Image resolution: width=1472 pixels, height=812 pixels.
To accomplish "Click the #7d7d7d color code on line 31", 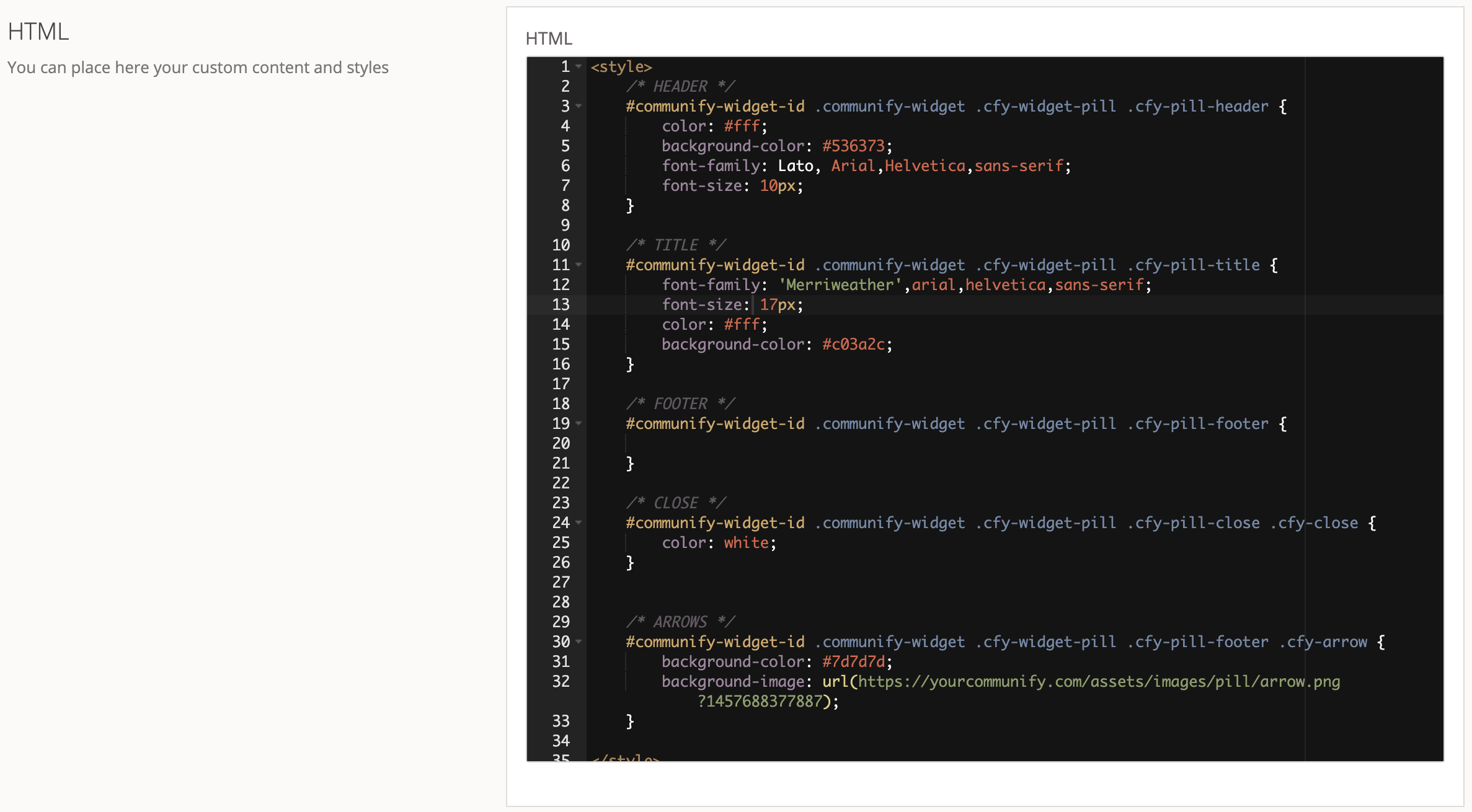I will pos(853,661).
